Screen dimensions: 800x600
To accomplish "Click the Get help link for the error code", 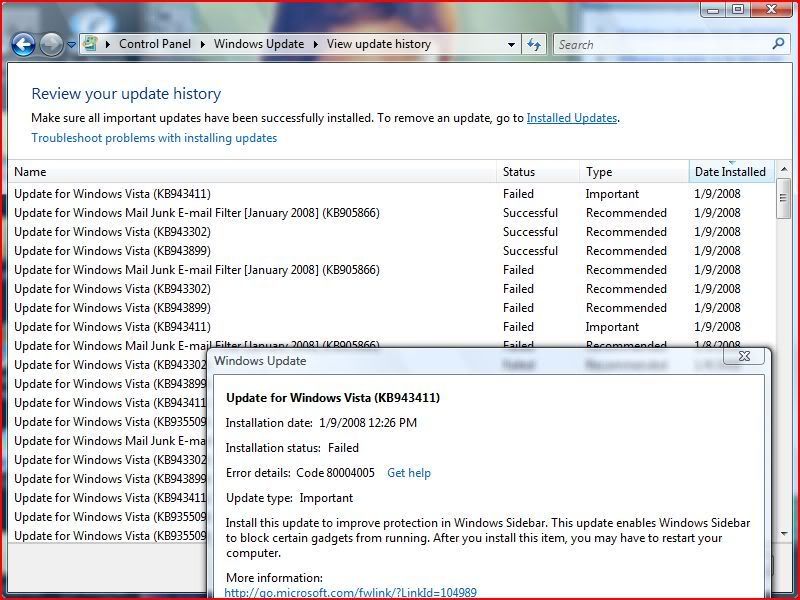I will coord(408,473).
